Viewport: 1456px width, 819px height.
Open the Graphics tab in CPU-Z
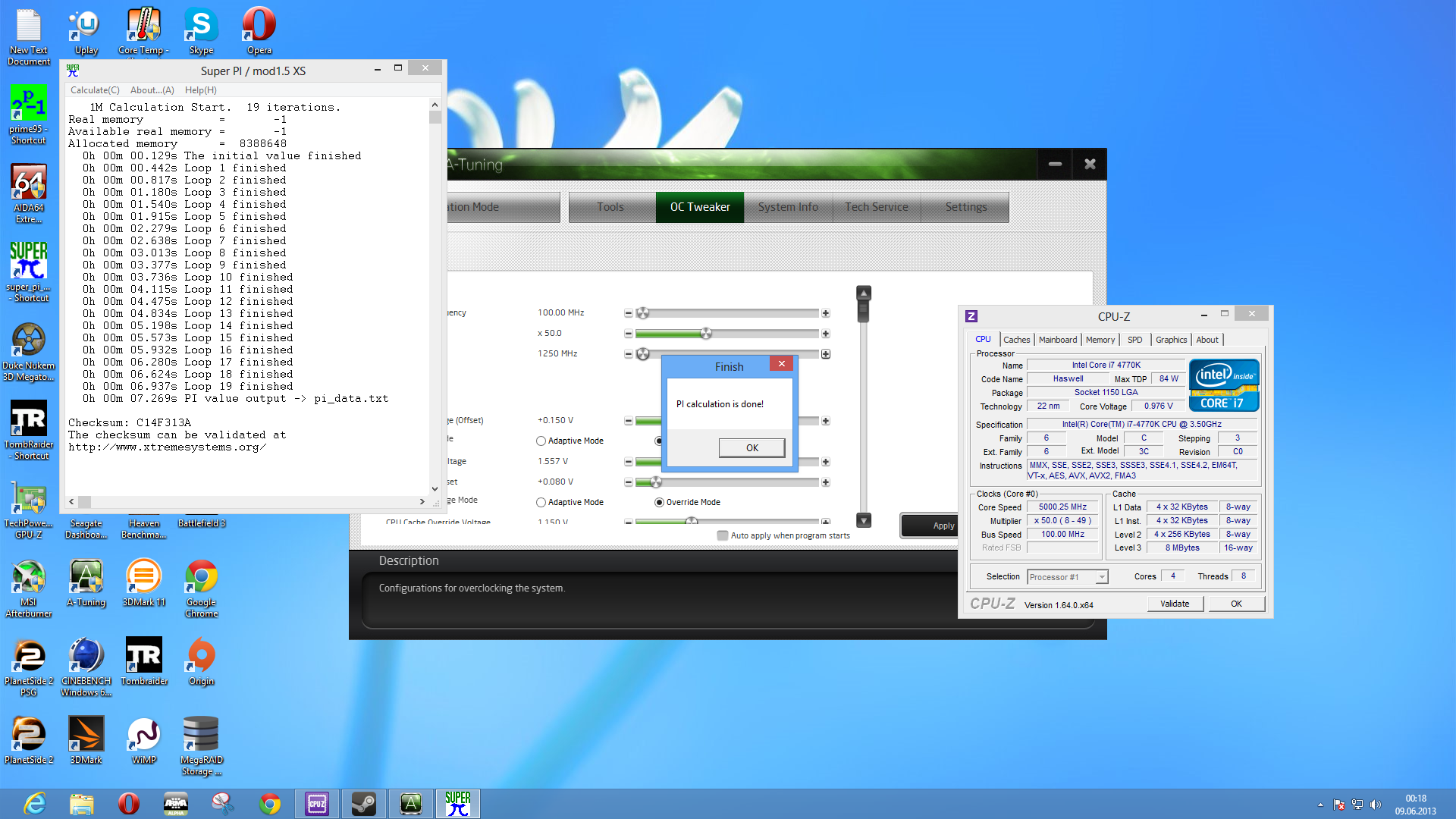pyautogui.click(x=1171, y=340)
